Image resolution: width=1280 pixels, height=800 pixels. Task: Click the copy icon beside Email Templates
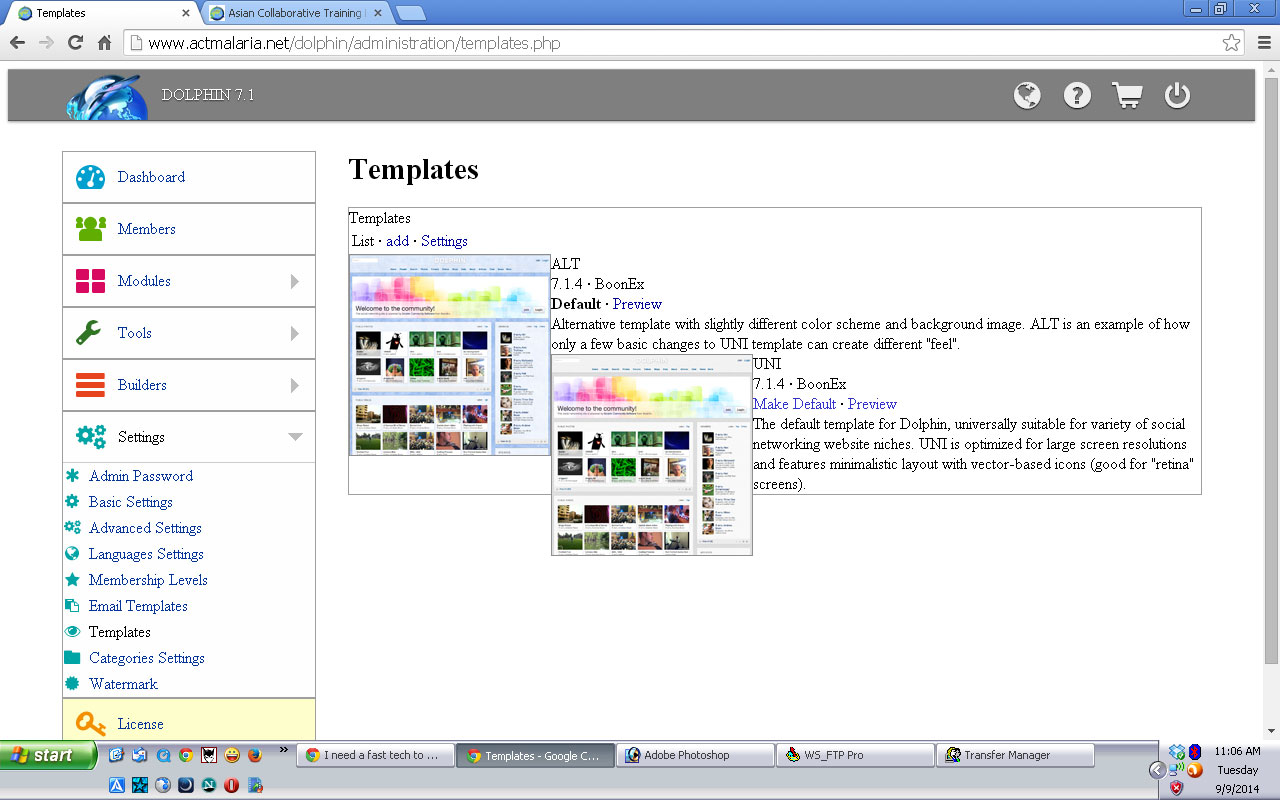72,606
